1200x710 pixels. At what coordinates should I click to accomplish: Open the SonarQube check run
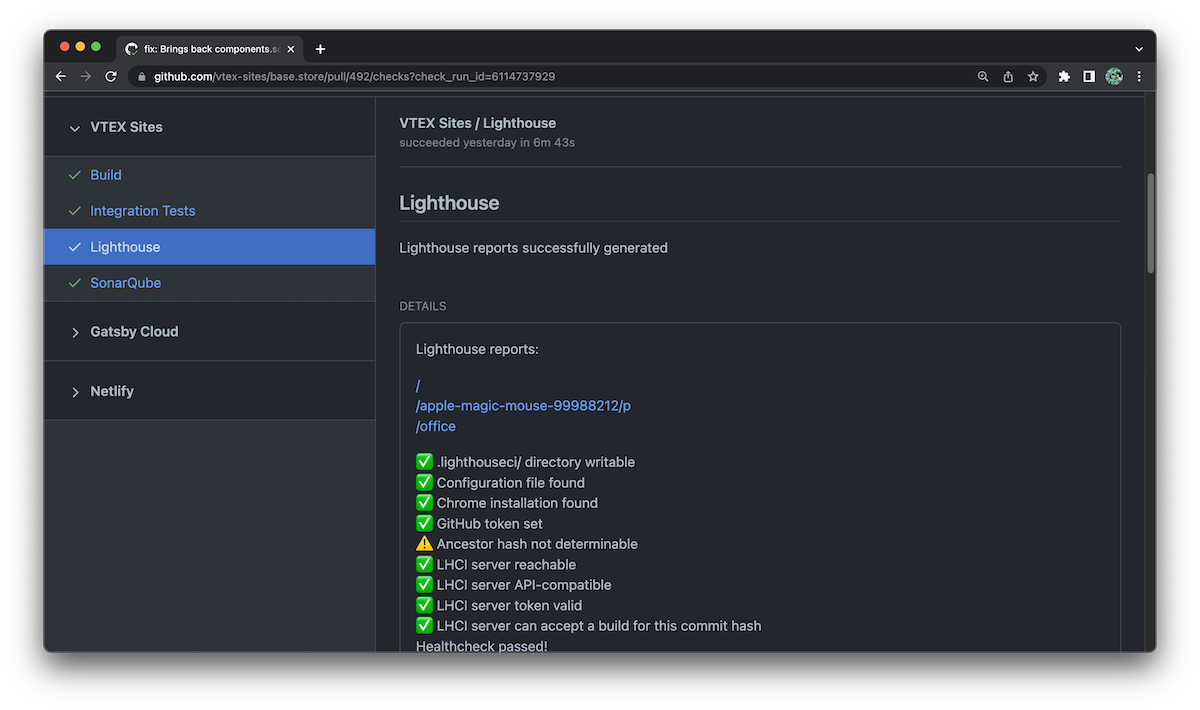click(x=126, y=283)
